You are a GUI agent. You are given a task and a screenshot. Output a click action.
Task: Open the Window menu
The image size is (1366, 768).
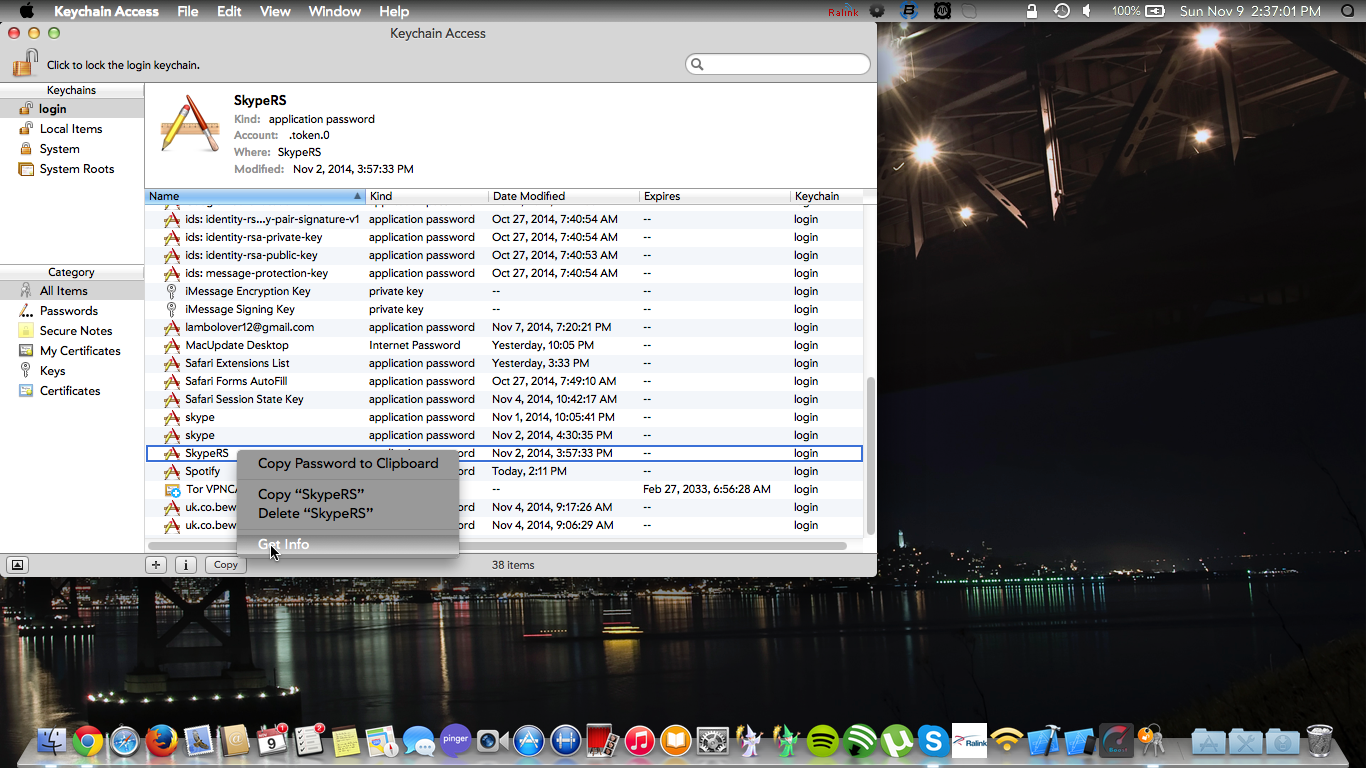click(x=334, y=11)
